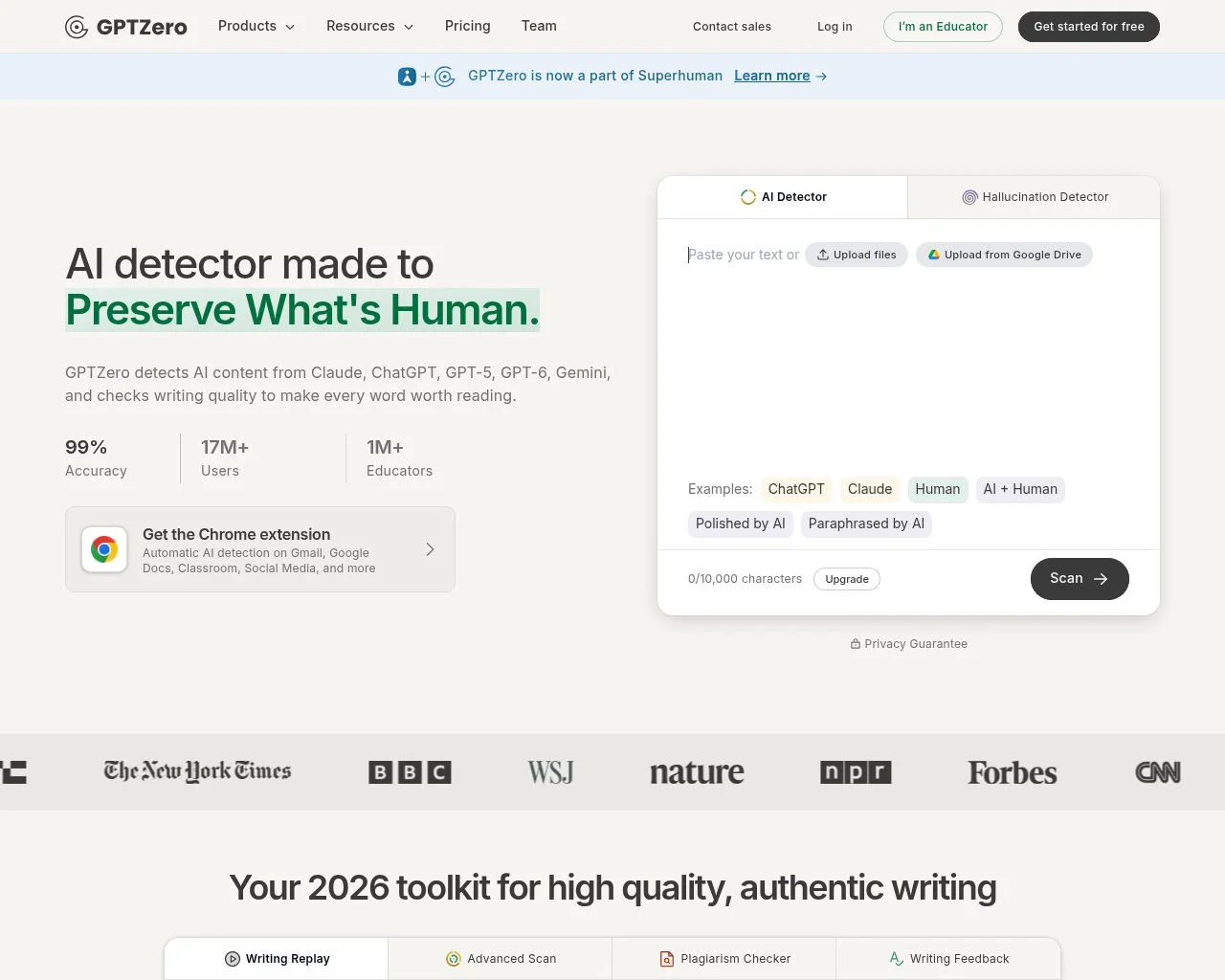This screenshot has height=980, width=1225.
Task: Select the Writing Replay tab
Action: tap(277, 959)
